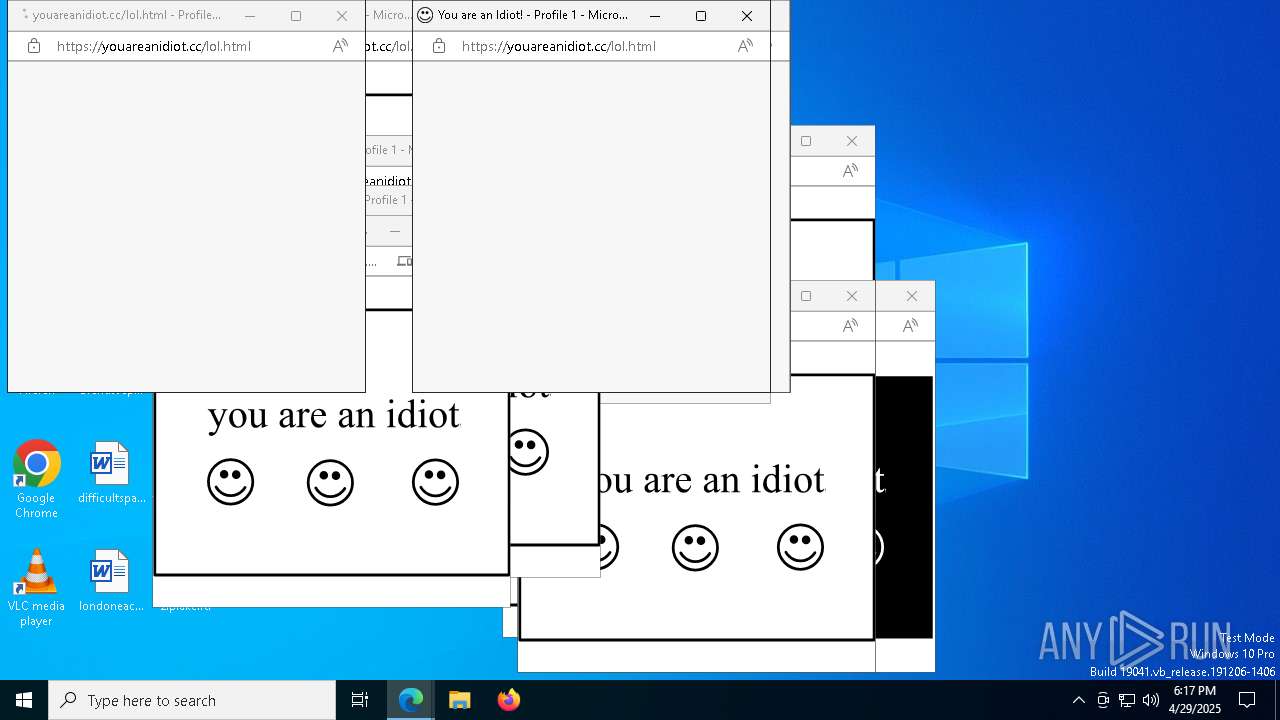Maximize the center Edge window
This screenshot has height=720, width=1280.
(x=701, y=15)
